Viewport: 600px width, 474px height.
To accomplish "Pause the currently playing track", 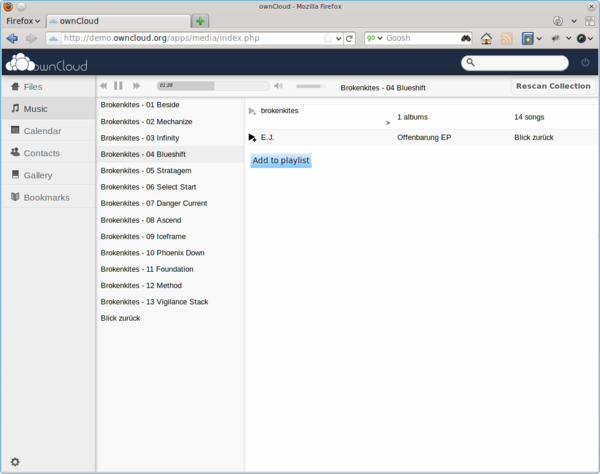I will 118,86.
